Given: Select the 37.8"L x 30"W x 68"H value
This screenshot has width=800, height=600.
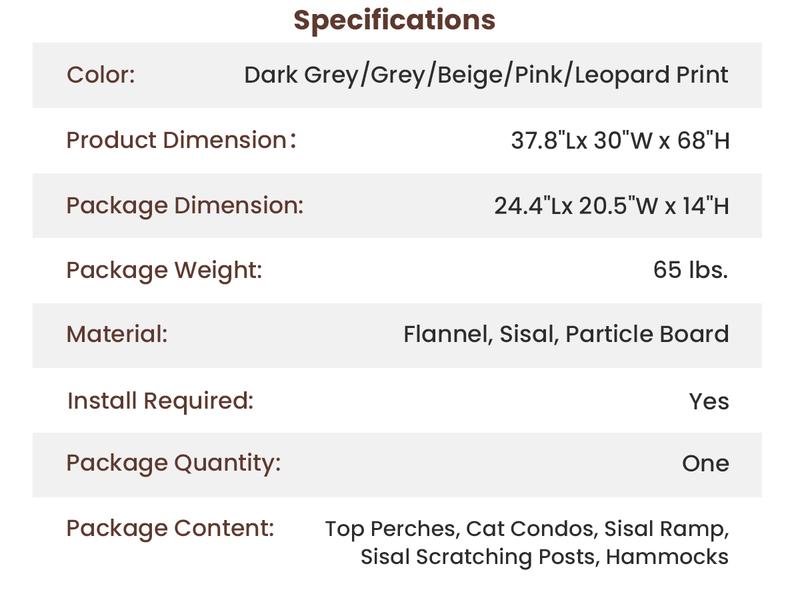Looking at the screenshot, I should click(x=620, y=141).
